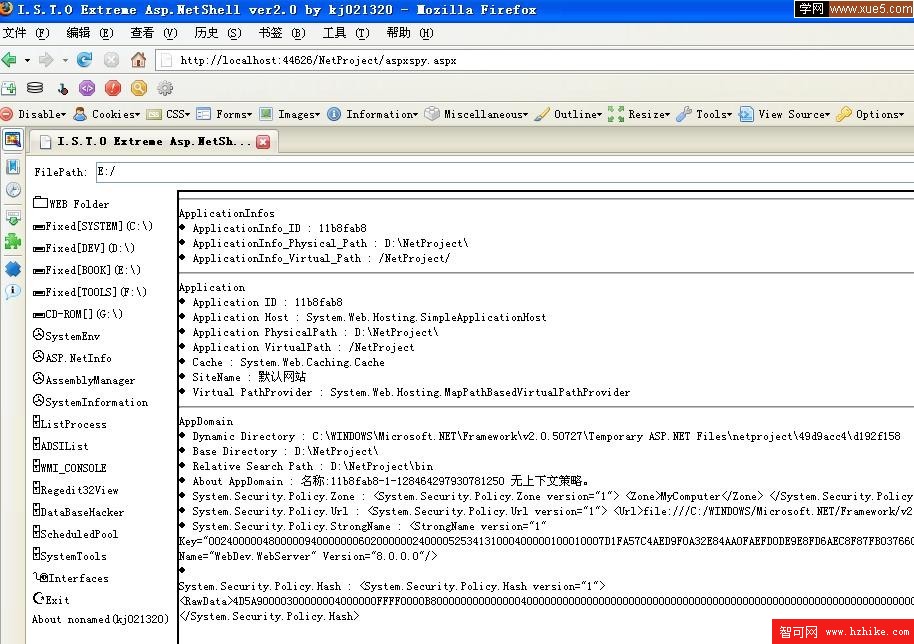Expand the Disable dropdown
Screen dimensions: 914x644
(34, 114)
